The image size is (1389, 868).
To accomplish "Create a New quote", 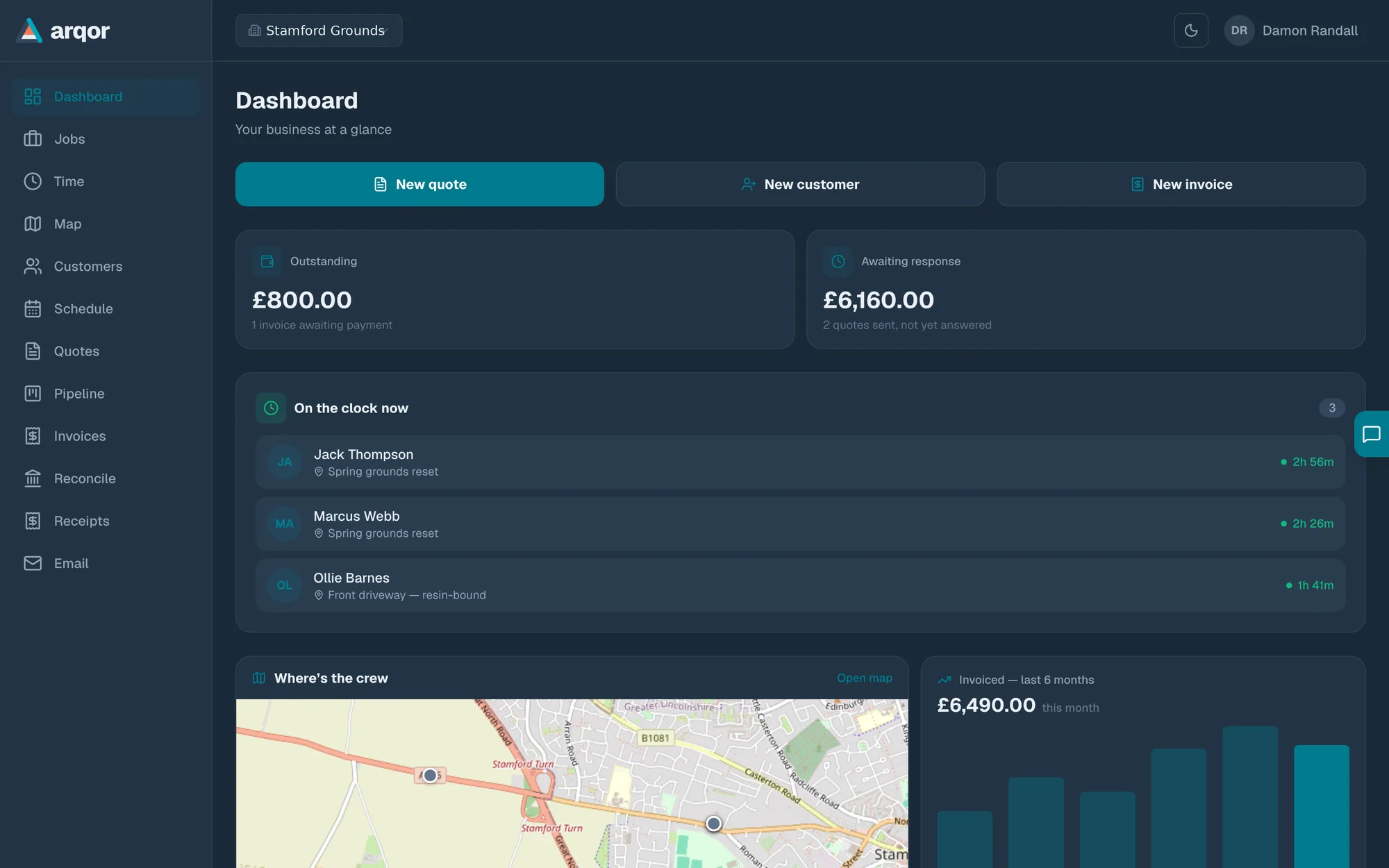I will 419,184.
